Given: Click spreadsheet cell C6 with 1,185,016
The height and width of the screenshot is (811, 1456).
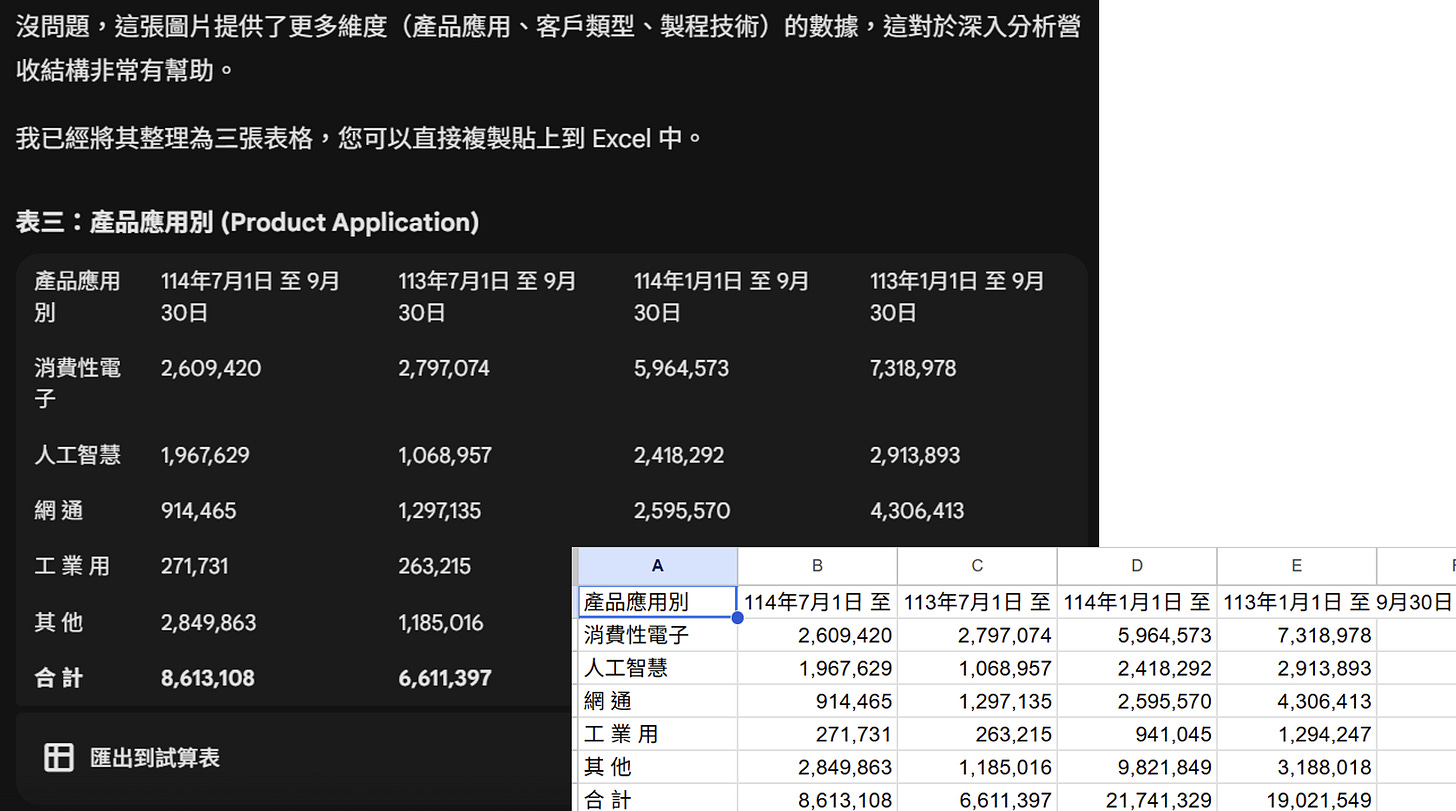Looking at the screenshot, I should click(977, 767).
